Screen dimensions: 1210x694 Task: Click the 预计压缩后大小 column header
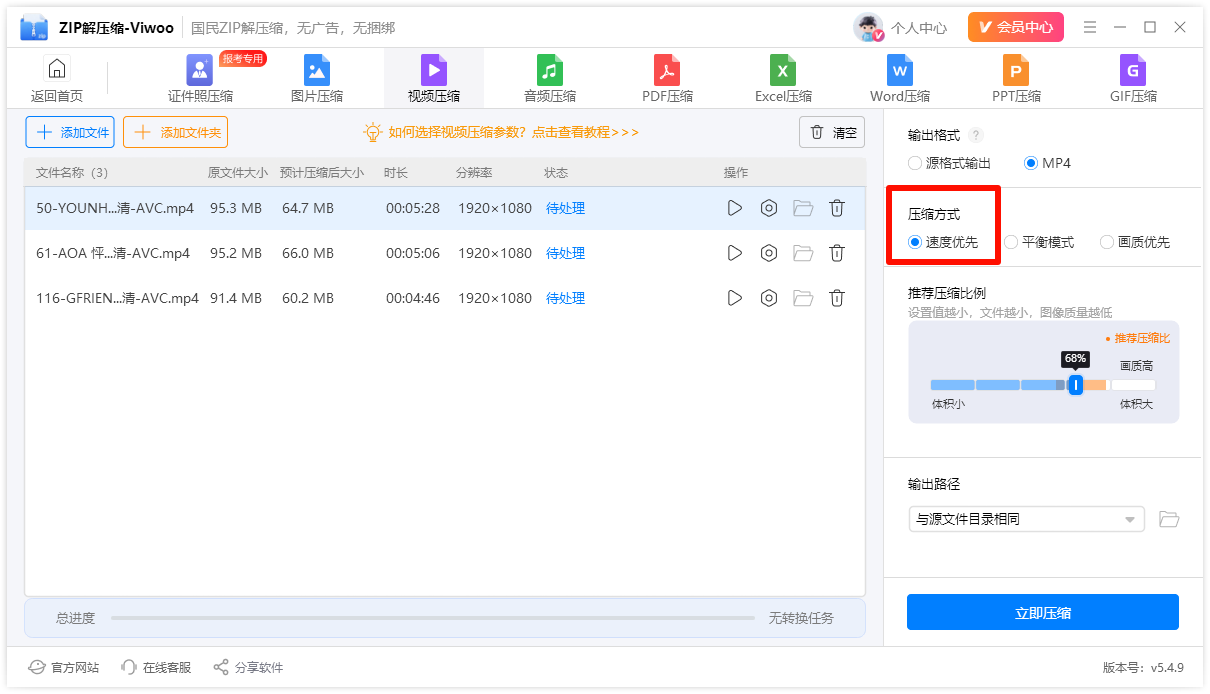[x=322, y=173]
